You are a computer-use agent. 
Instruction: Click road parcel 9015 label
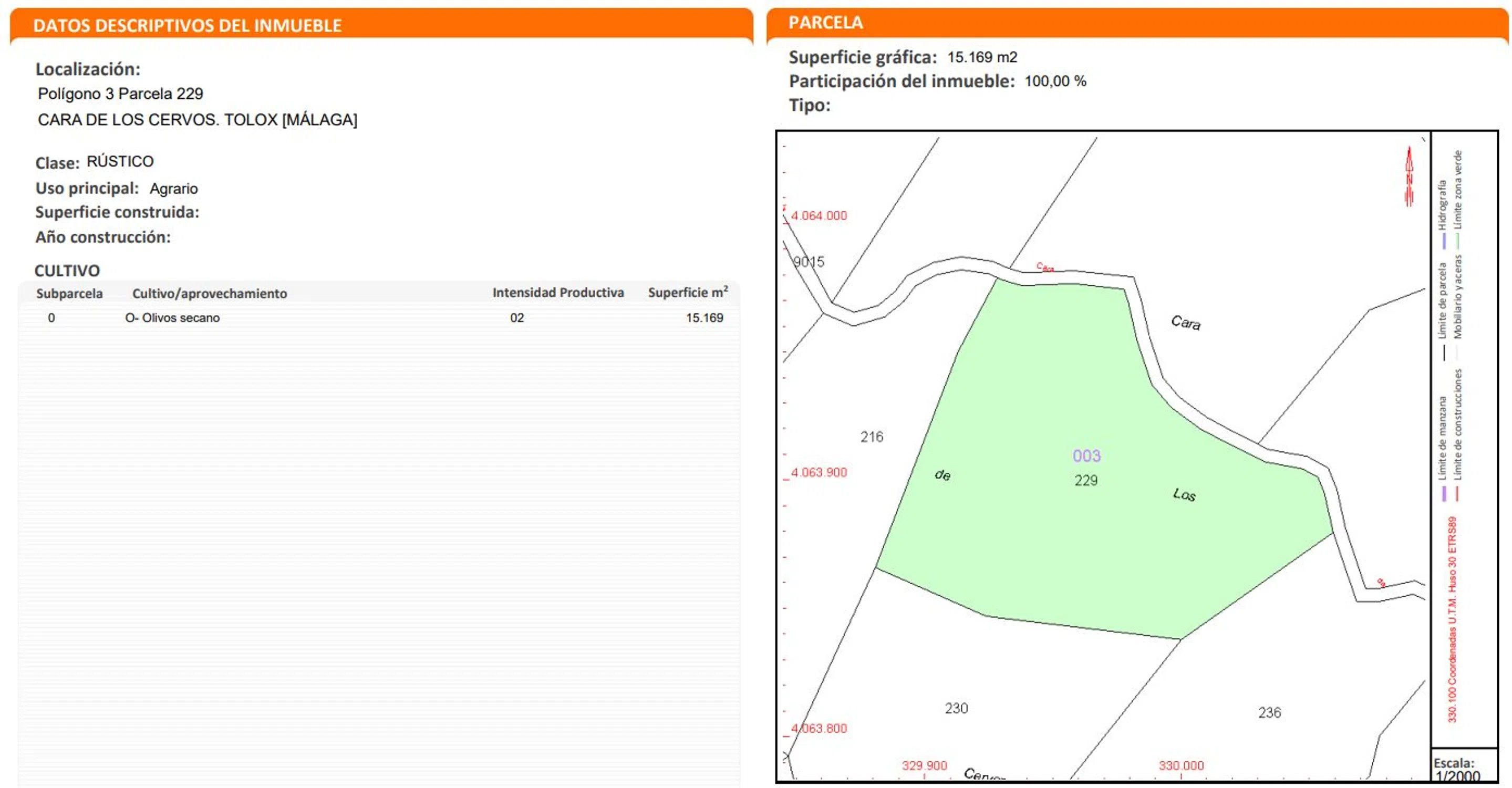pyautogui.click(x=809, y=262)
